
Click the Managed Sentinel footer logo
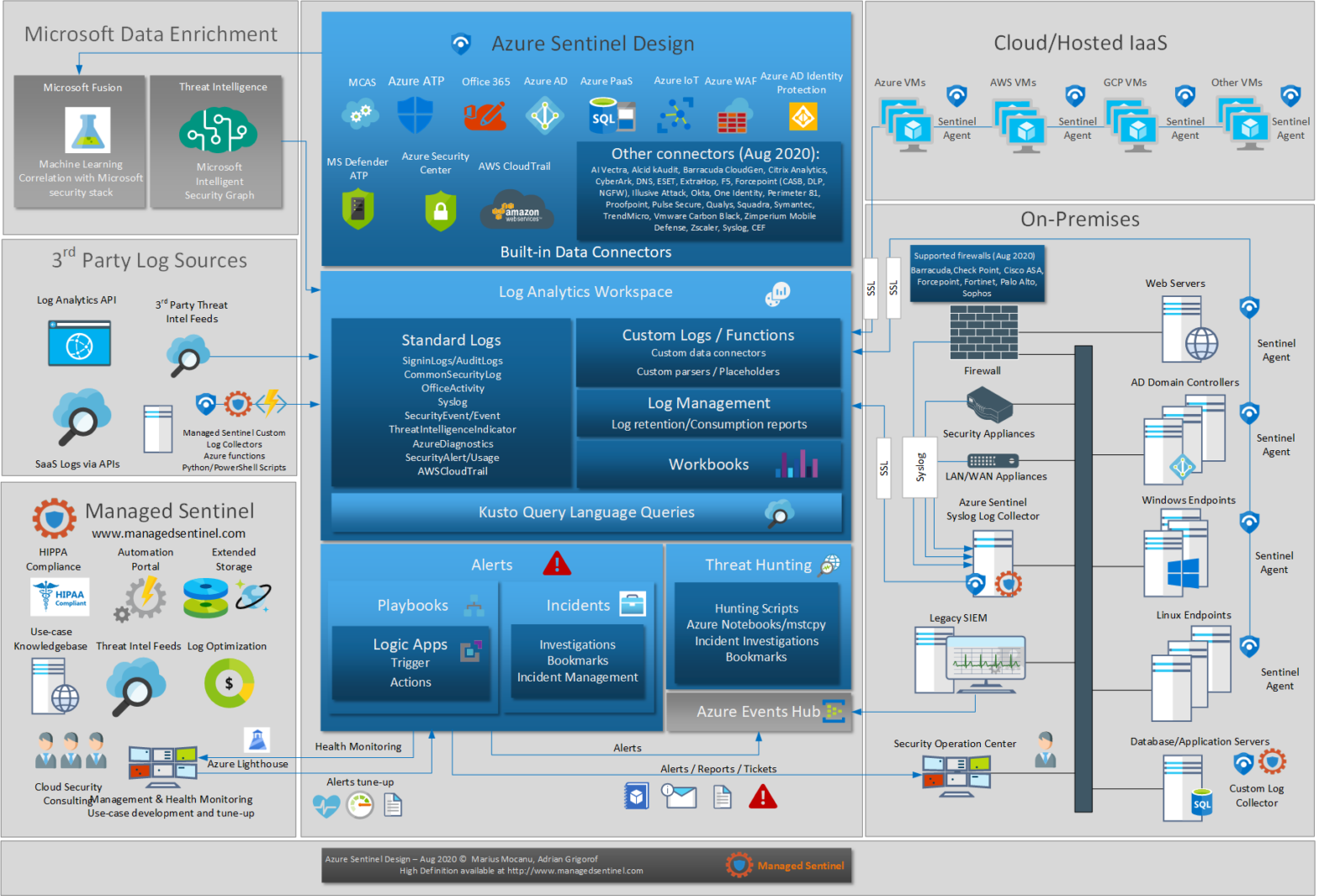point(785,865)
